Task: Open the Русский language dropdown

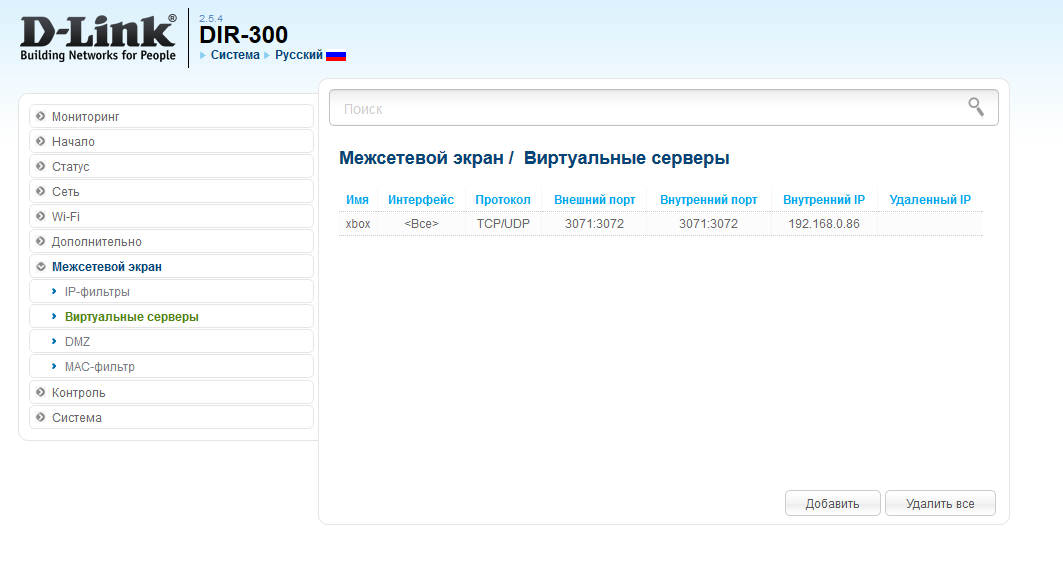Action: point(299,56)
